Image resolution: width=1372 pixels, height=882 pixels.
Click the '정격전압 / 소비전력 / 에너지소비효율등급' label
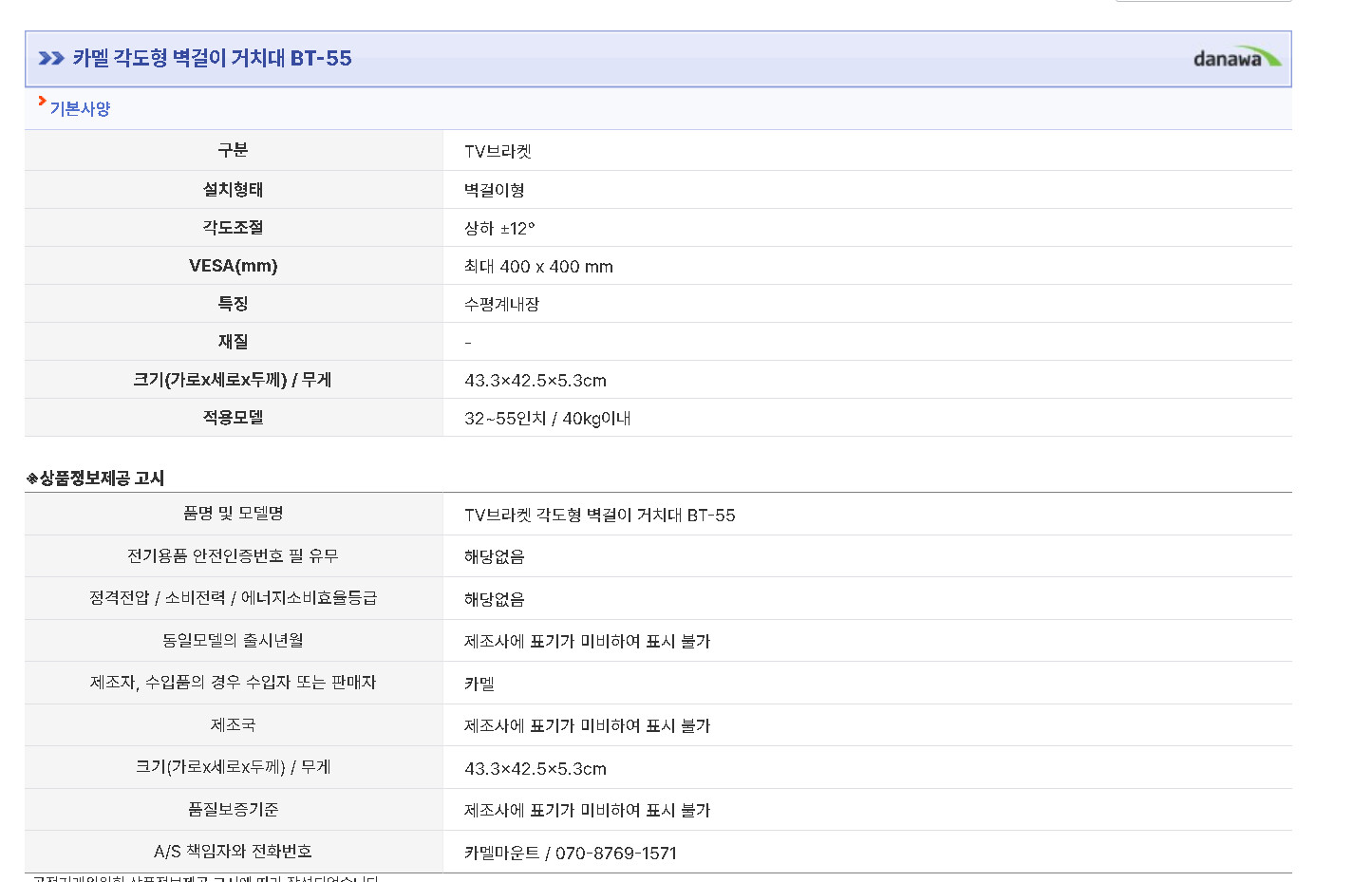[x=233, y=597]
